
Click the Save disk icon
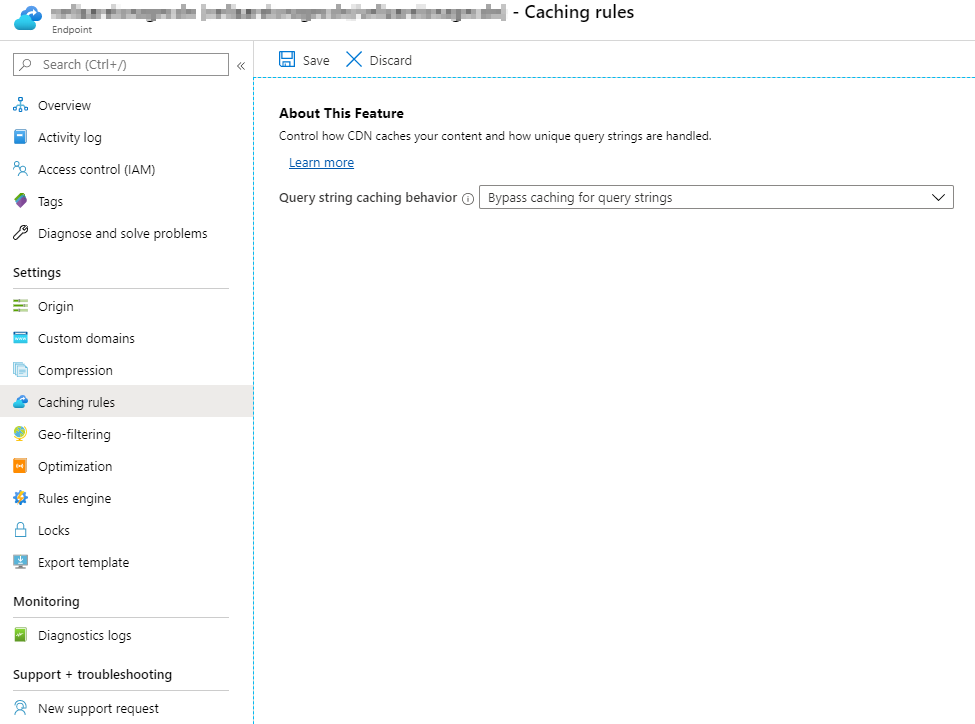(x=287, y=59)
